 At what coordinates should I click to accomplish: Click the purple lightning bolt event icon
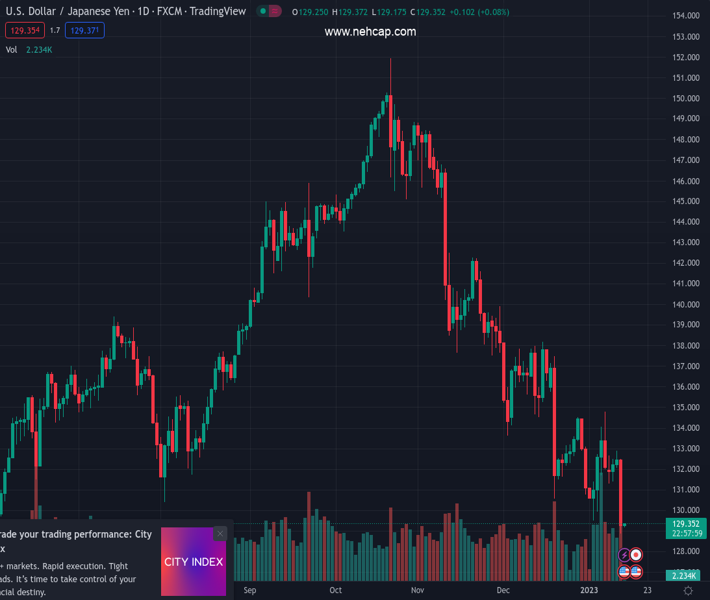click(x=625, y=555)
